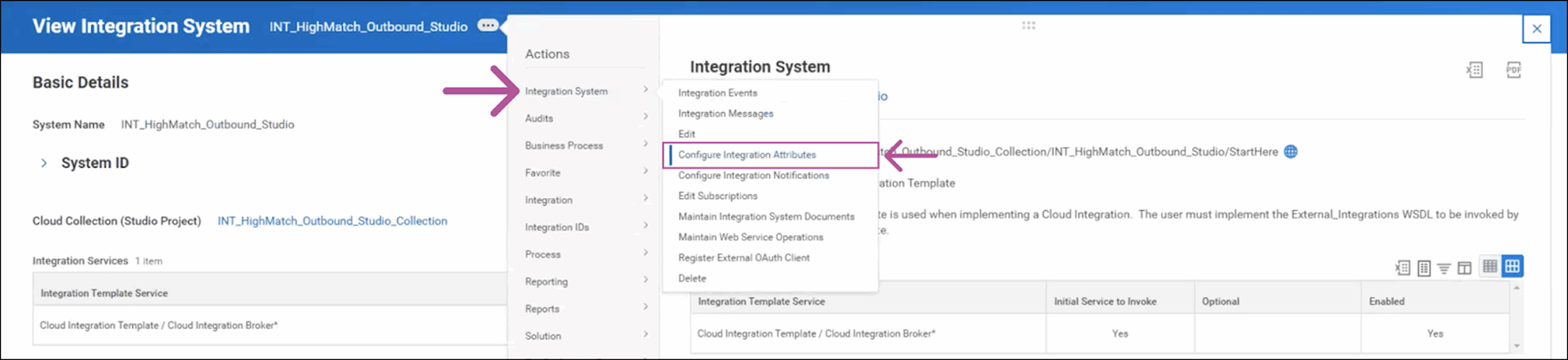Viewport: 1568px width, 360px height.
Task: Expand the Business Process submenu
Action: [586, 145]
